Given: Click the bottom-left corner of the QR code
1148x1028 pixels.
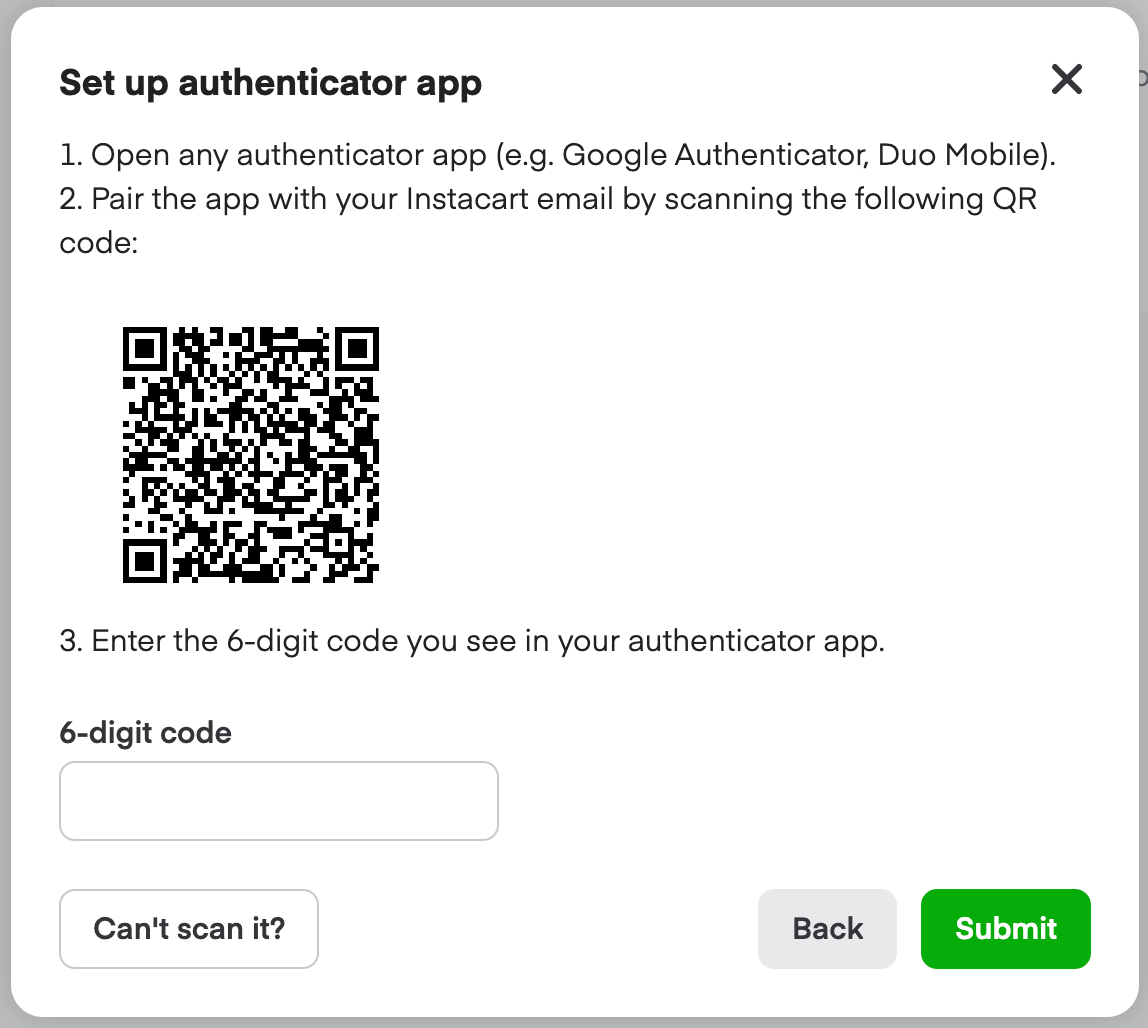Looking at the screenshot, I should pos(145,562).
